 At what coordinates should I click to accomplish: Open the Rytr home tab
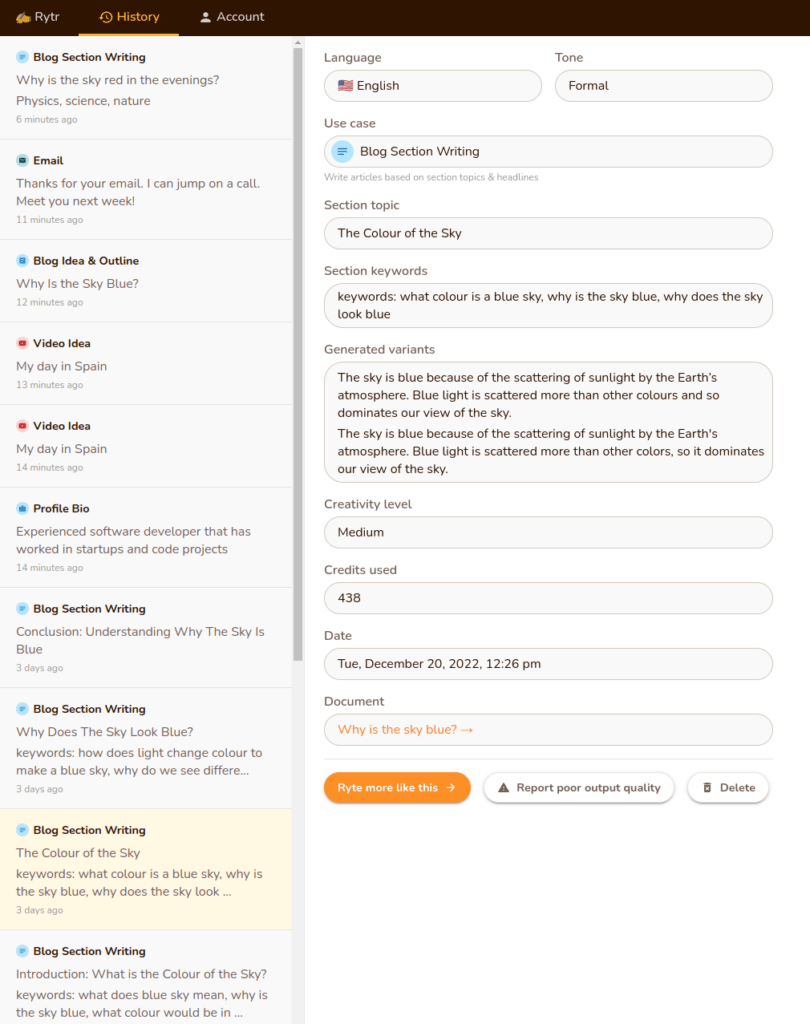[x=38, y=17]
